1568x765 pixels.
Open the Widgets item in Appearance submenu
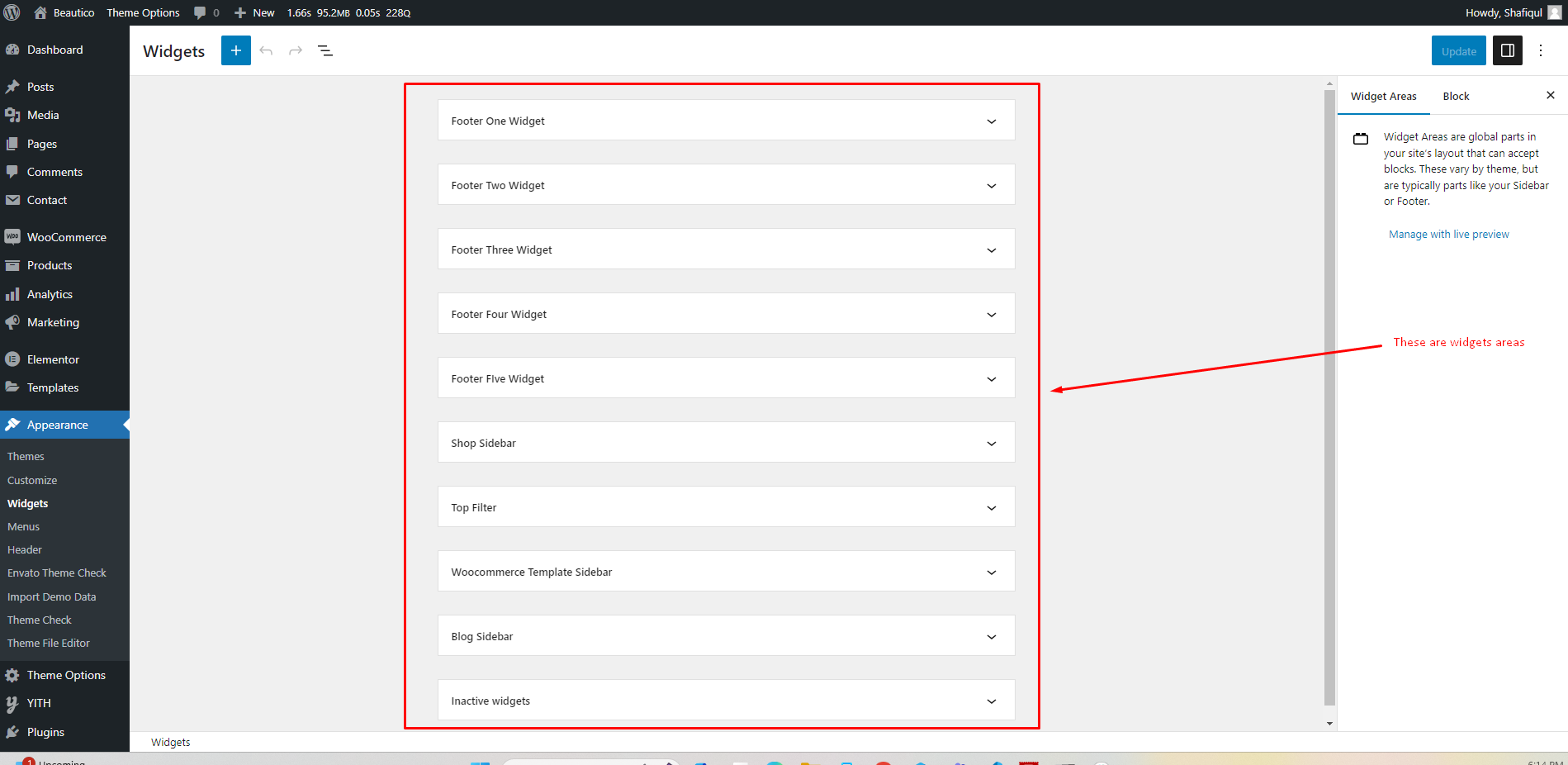28,503
